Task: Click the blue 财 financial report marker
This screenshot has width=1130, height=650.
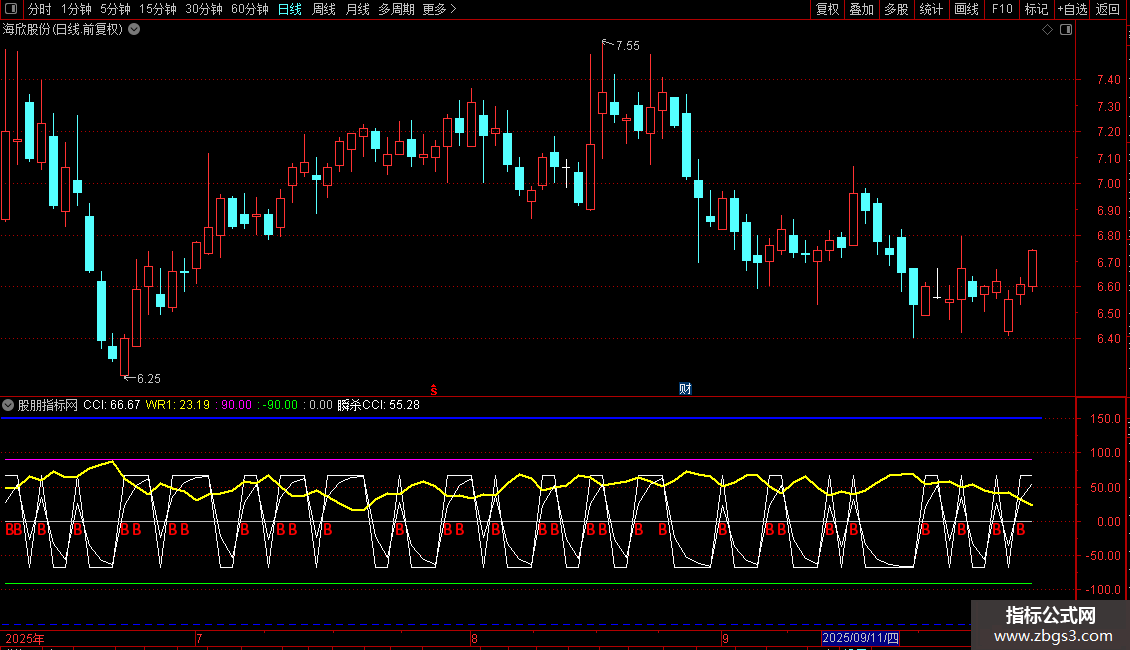Action: tap(685, 388)
